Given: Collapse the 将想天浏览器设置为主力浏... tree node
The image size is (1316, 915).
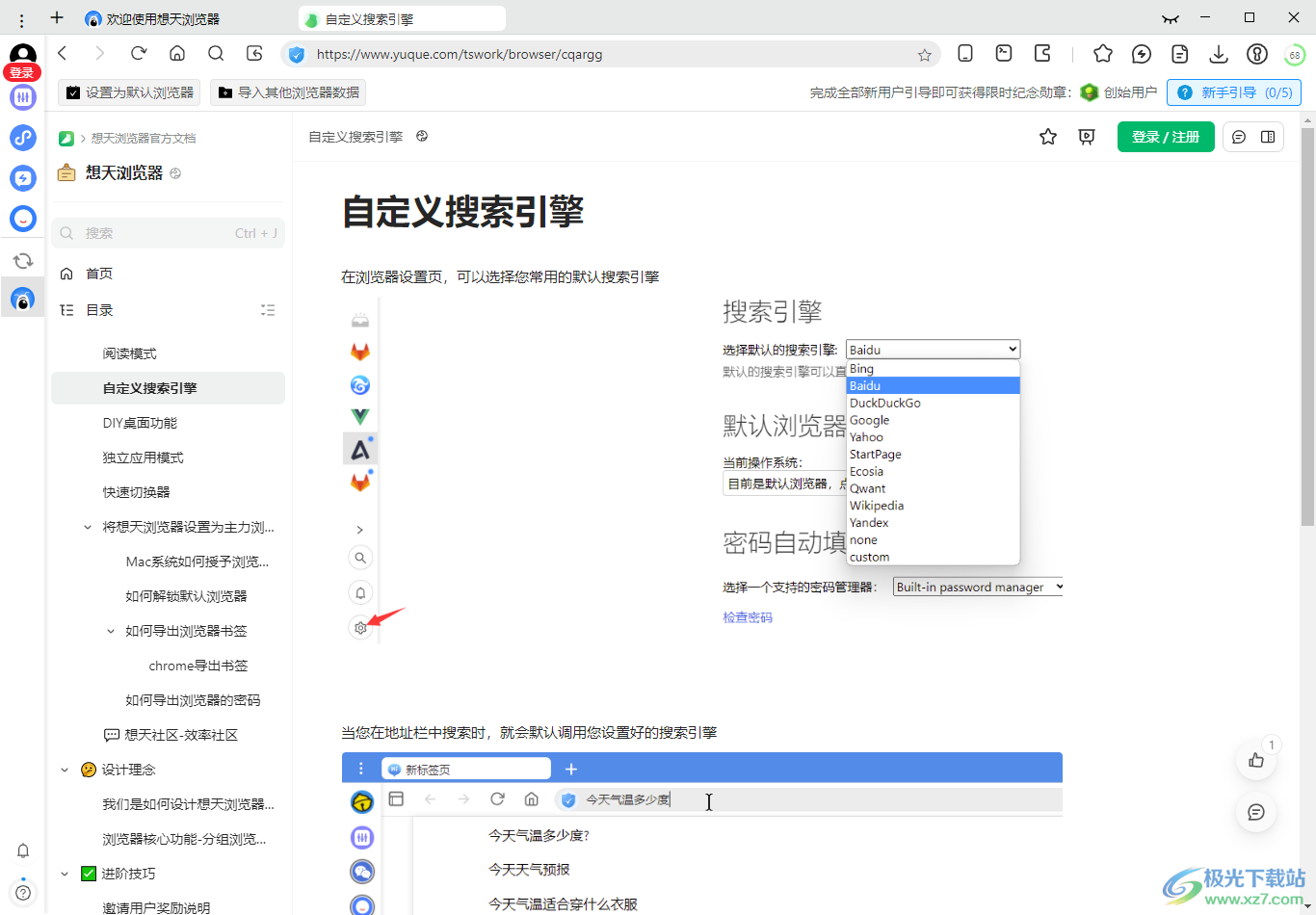Looking at the screenshot, I should [88, 527].
